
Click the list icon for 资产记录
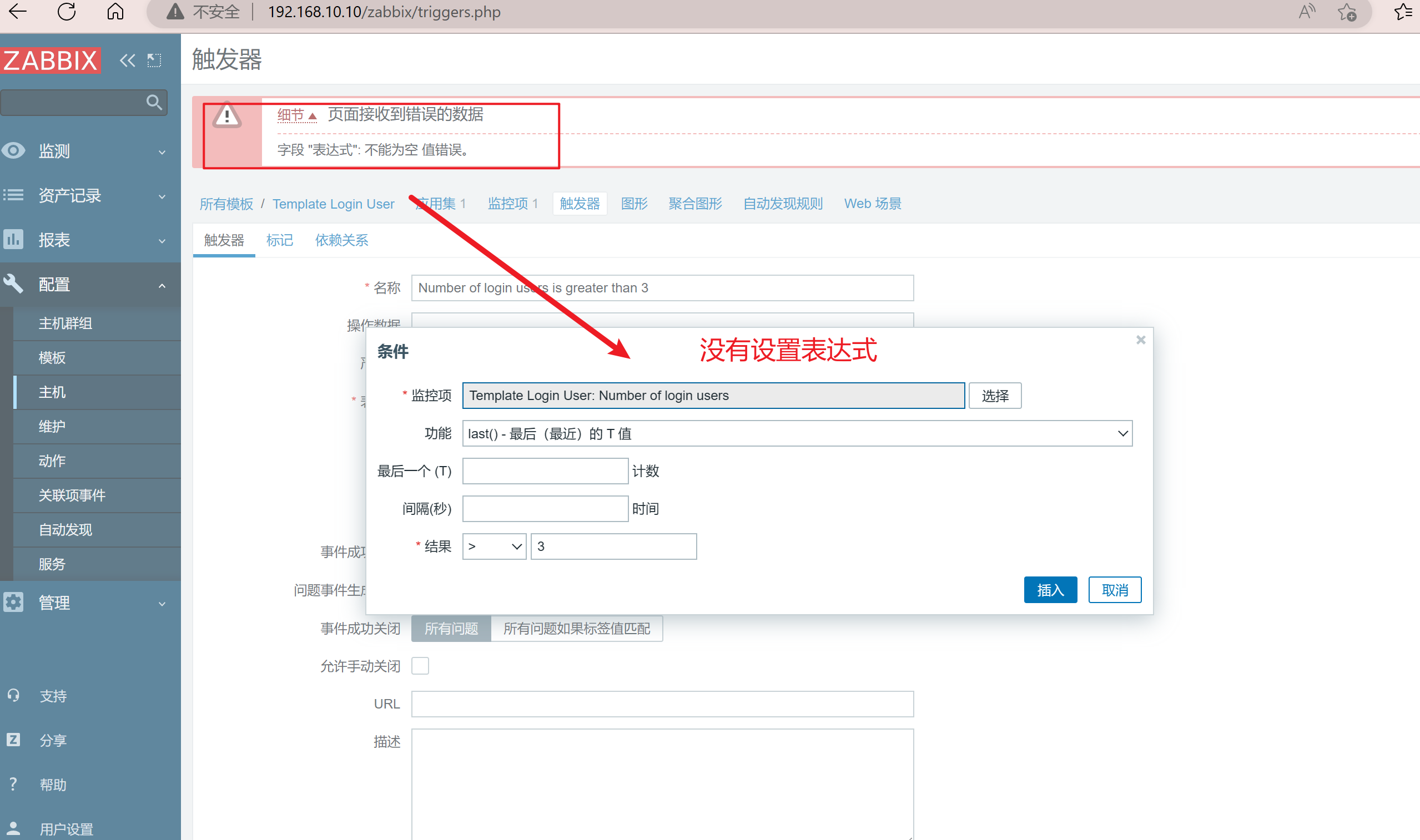(x=13, y=195)
